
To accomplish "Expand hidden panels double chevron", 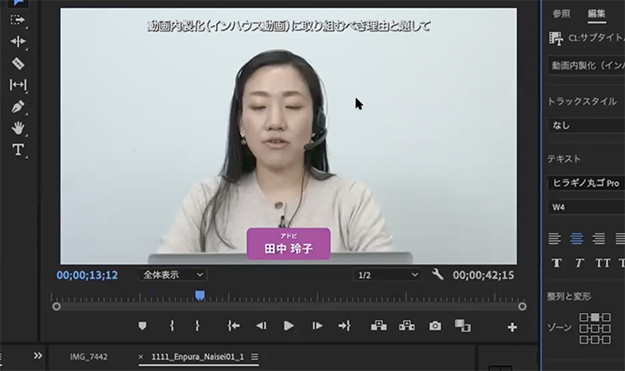I will pyautogui.click(x=38, y=355).
